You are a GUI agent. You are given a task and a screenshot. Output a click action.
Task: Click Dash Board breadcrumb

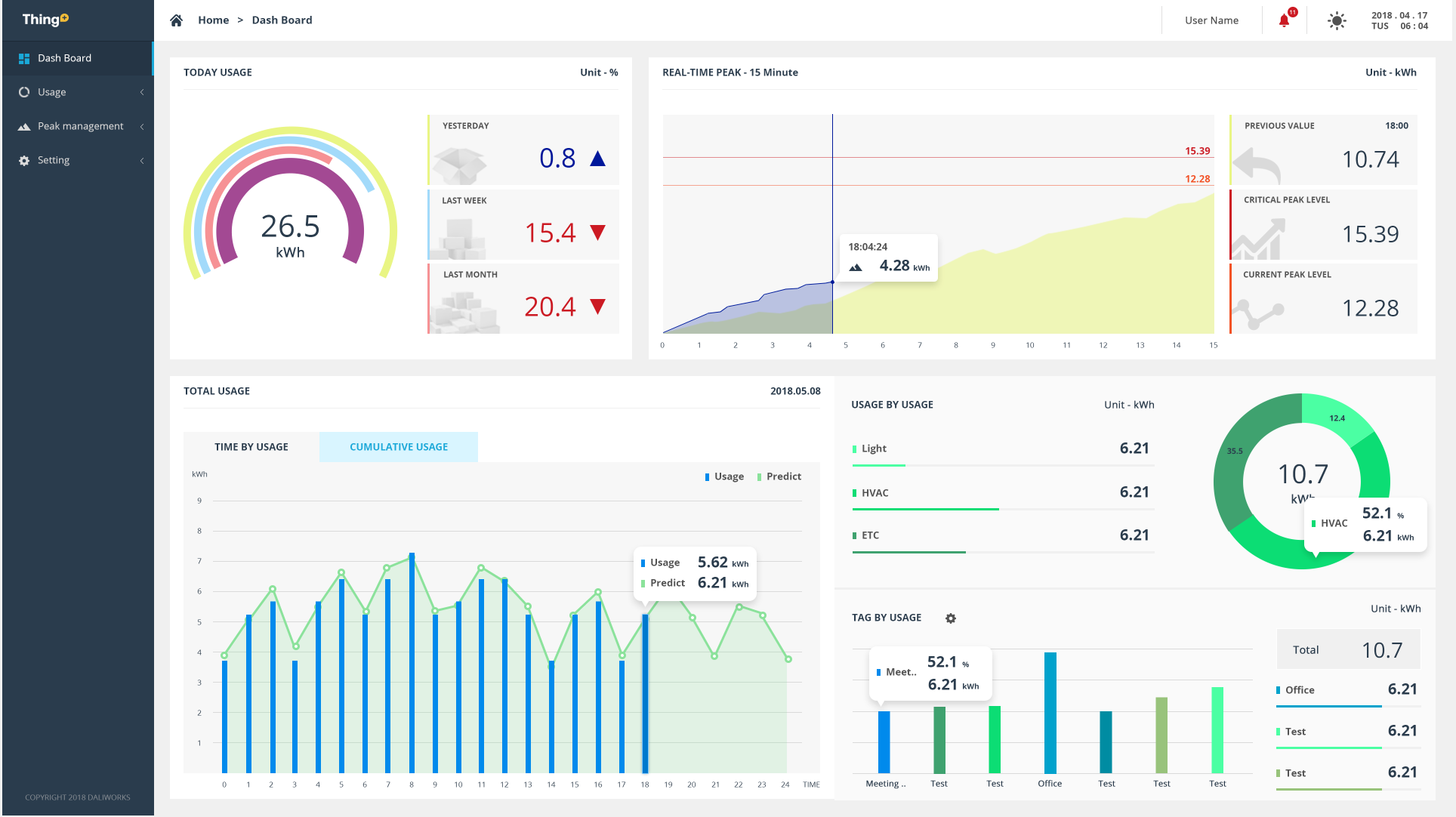click(282, 20)
